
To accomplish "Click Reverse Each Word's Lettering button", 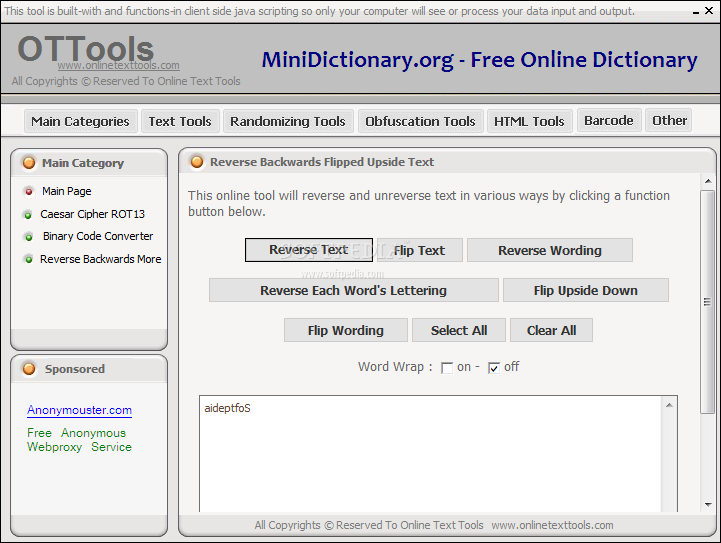I will (354, 290).
